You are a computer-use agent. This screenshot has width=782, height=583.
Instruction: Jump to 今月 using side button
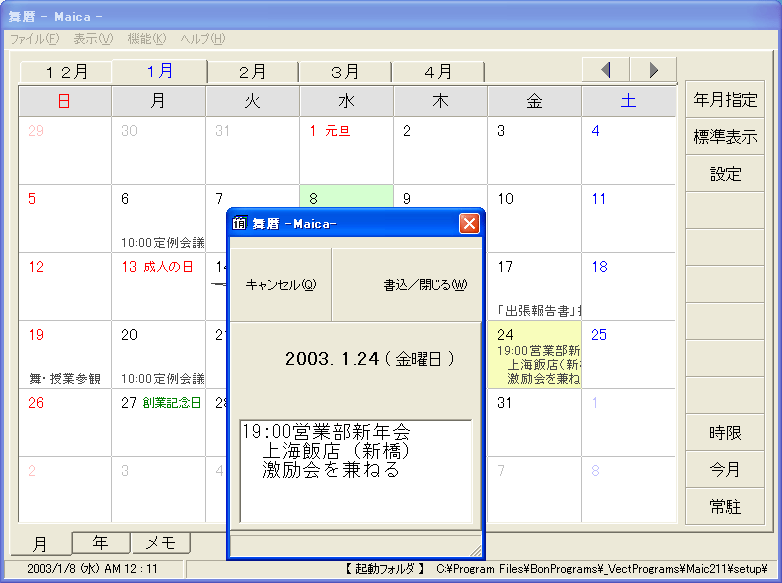pyautogui.click(x=725, y=469)
